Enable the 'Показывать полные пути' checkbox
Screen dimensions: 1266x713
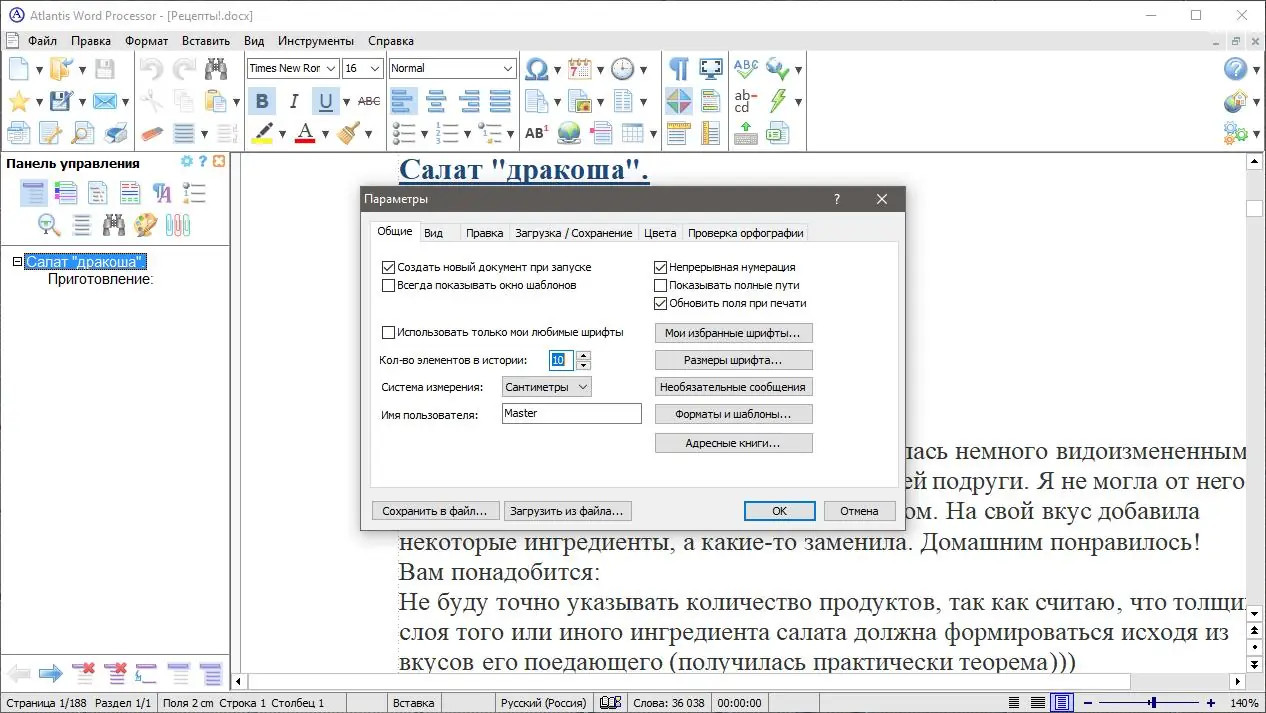(660, 285)
